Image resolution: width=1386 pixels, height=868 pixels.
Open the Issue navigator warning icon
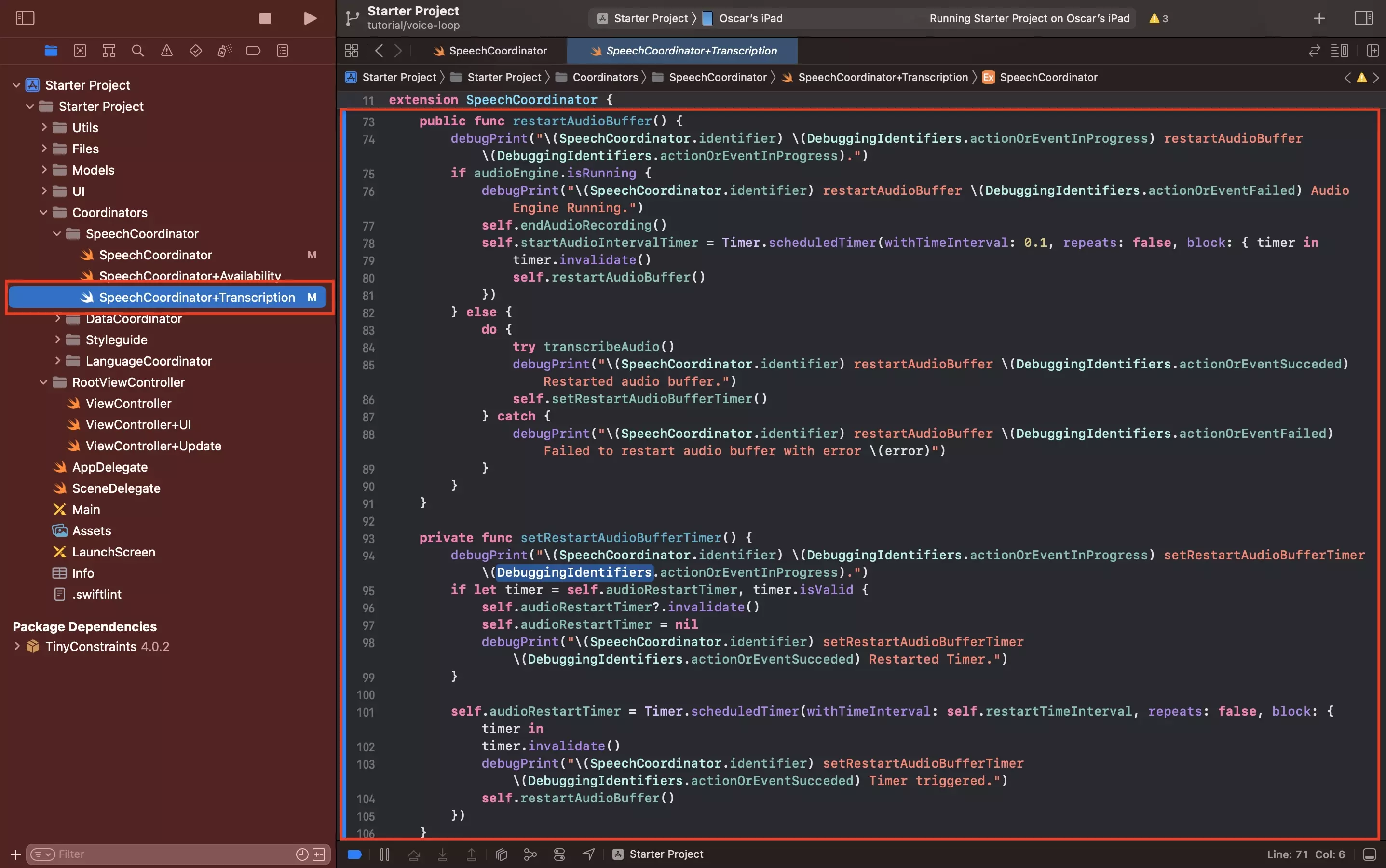click(x=166, y=51)
